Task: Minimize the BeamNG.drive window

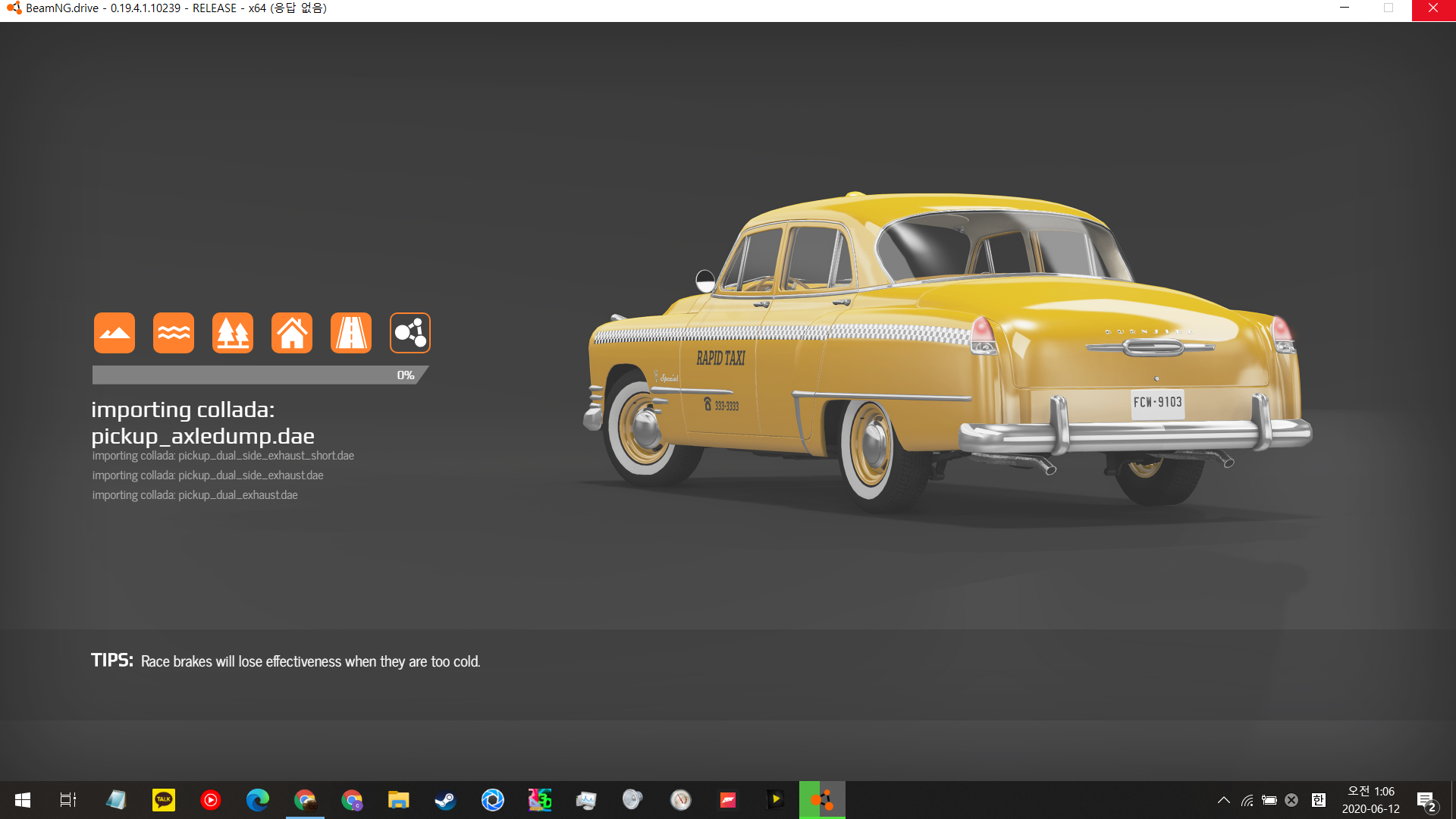Action: click(1345, 8)
